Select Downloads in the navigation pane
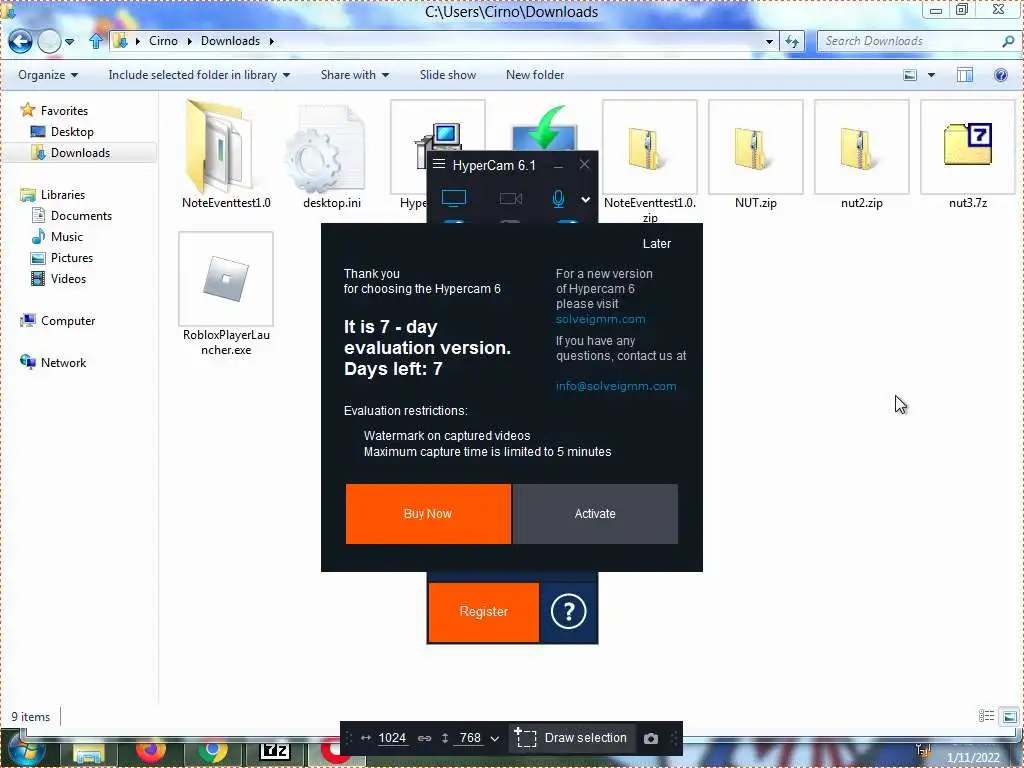The height and width of the screenshot is (768, 1024). [x=80, y=153]
